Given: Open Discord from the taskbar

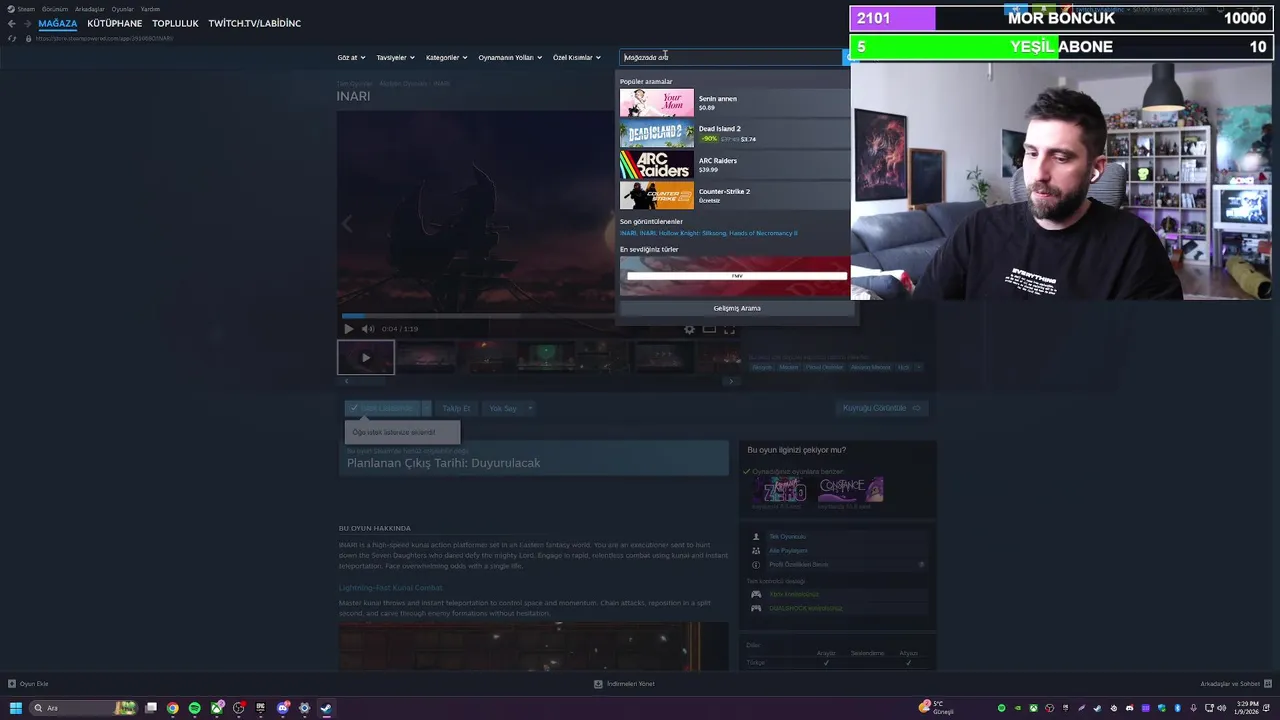Looking at the screenshot, I should [x=283, y=708].
